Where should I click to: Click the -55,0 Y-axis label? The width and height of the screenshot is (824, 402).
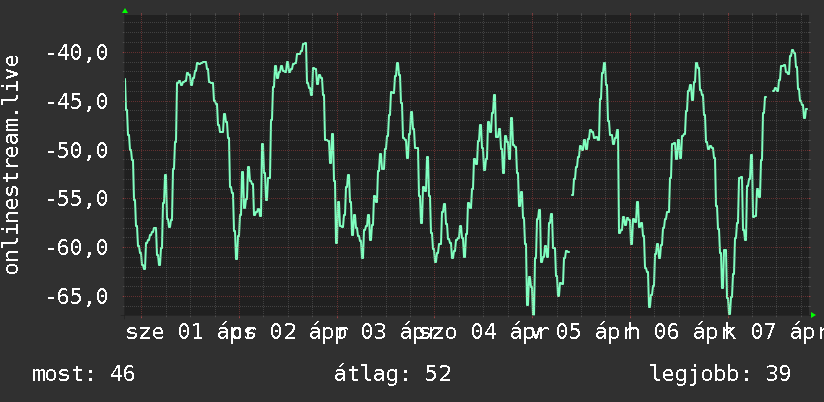pyautogui.click(x=77, y=199)
